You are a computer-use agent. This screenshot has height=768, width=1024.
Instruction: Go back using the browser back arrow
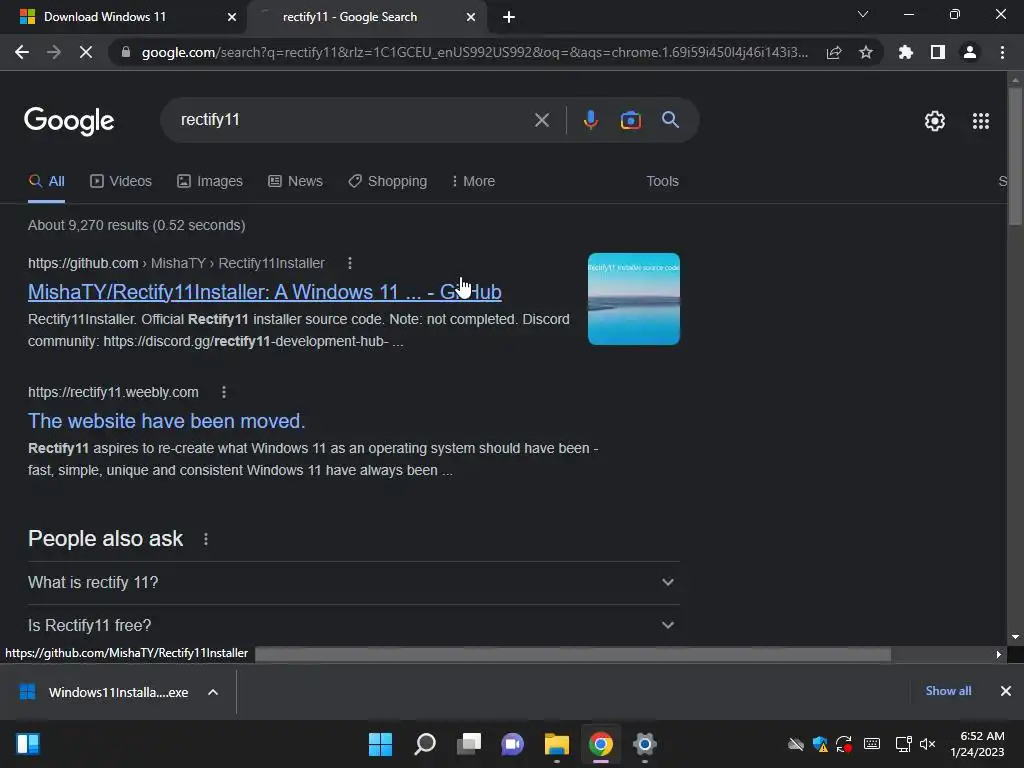22,52
